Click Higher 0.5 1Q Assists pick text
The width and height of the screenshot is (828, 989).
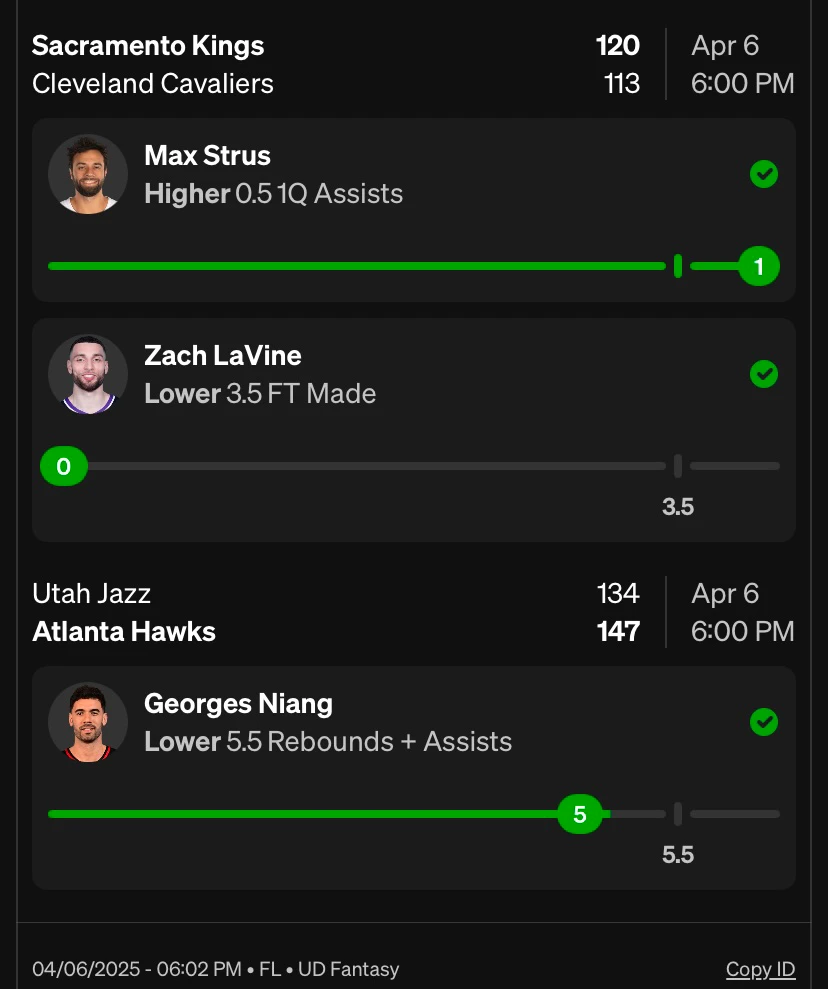point(274,194)
